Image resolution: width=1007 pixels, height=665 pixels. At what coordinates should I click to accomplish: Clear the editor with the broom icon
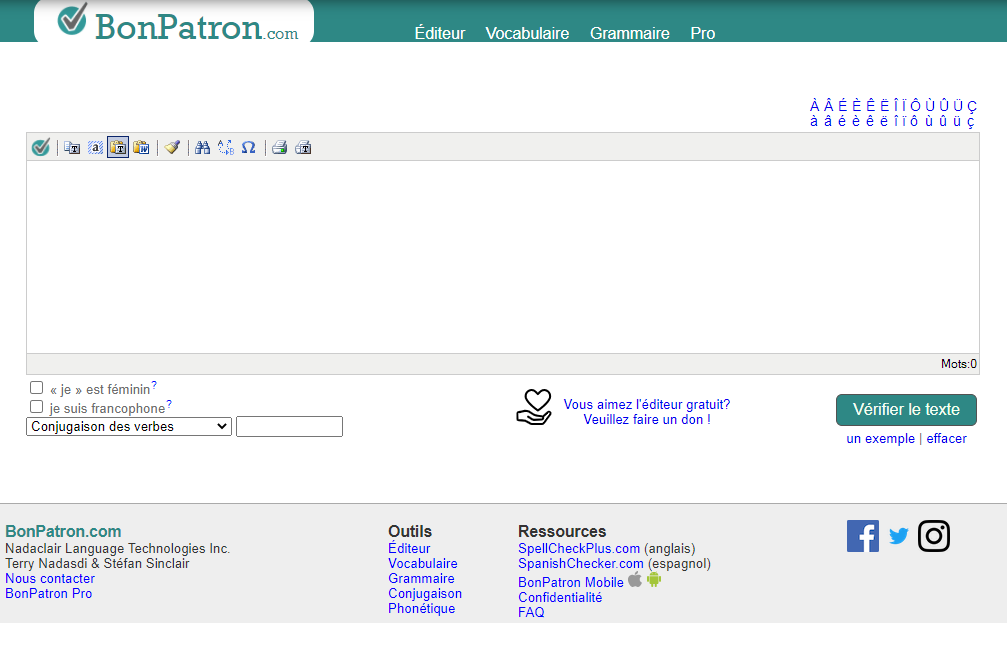tap(172, 147)
